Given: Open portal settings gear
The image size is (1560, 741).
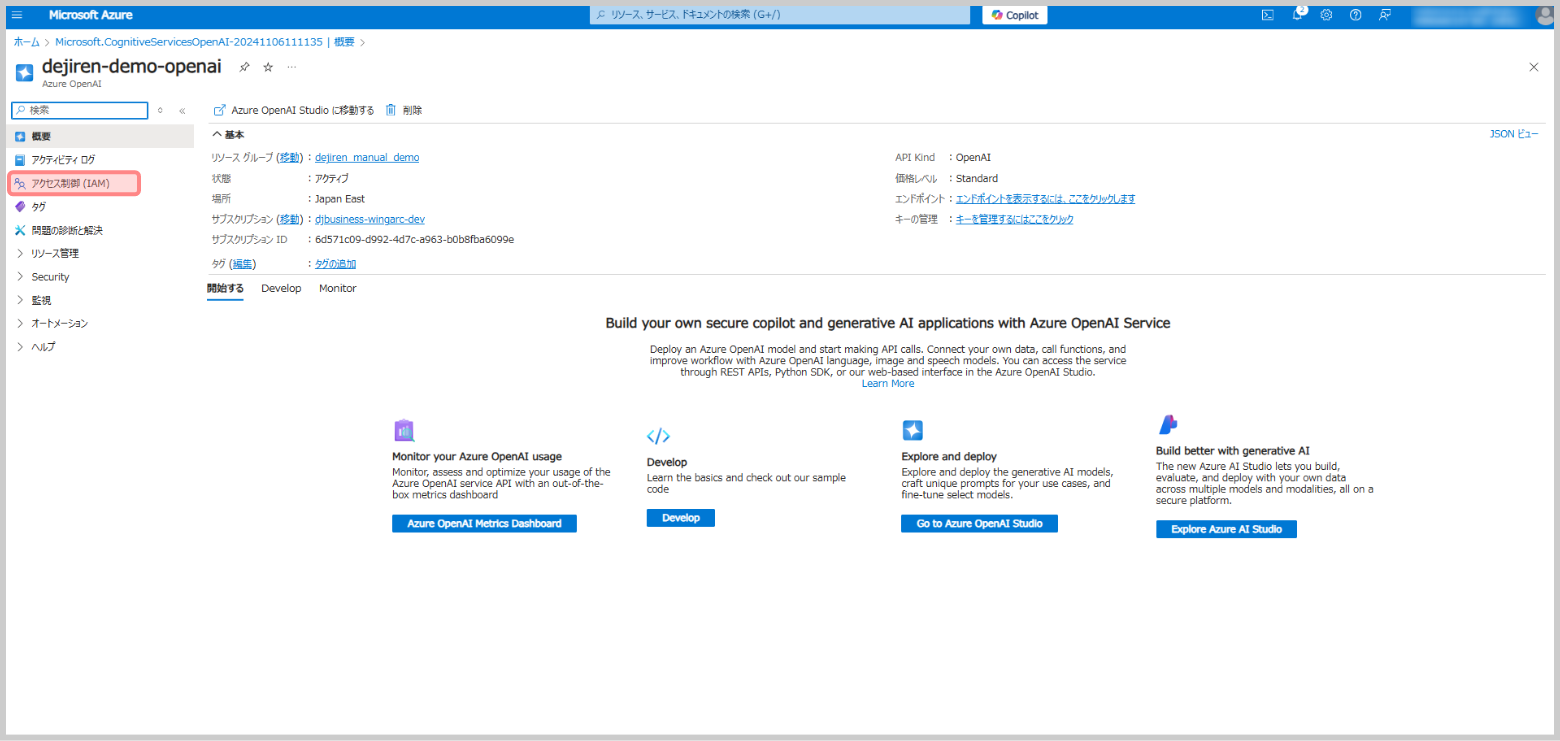Looking at the screenshot, I should click(x=1326, y=15).
